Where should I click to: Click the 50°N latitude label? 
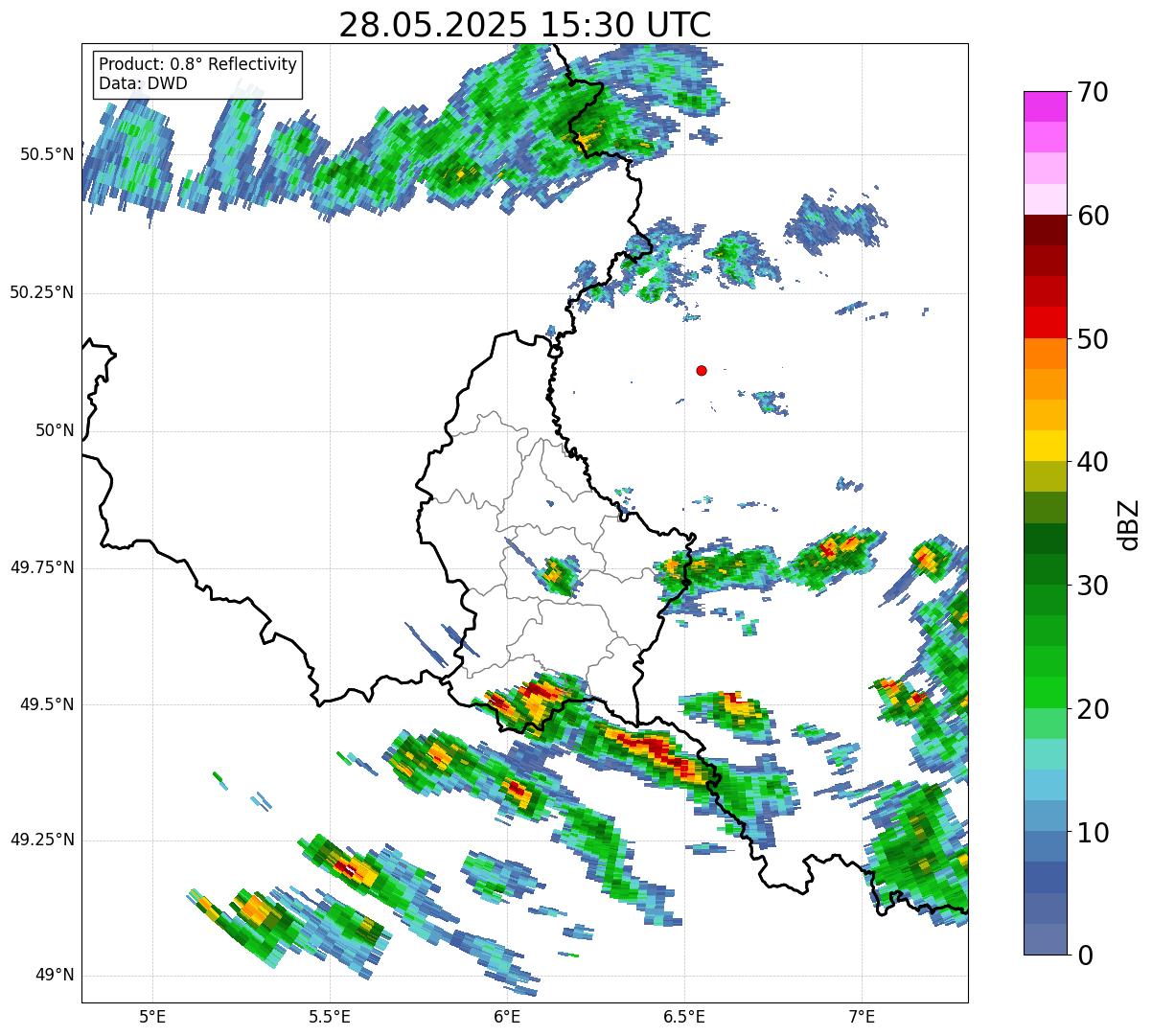(55, 430)
